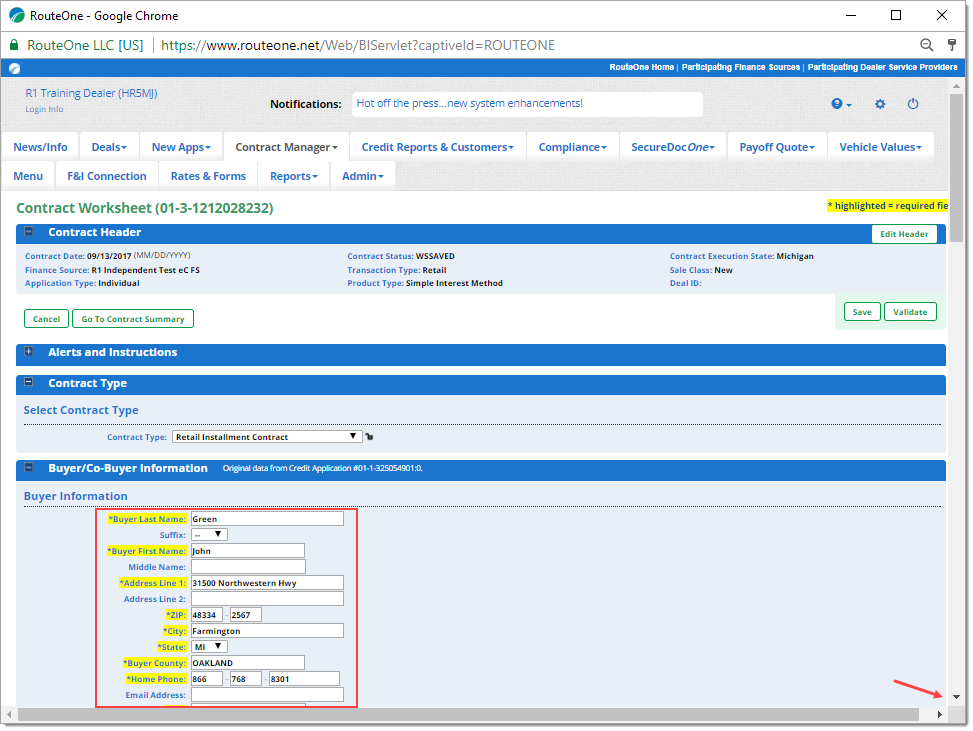The width and height of the screenshot is (973, 731).
Task: Click the Home Phone area code field
Action: pos(207,679)
